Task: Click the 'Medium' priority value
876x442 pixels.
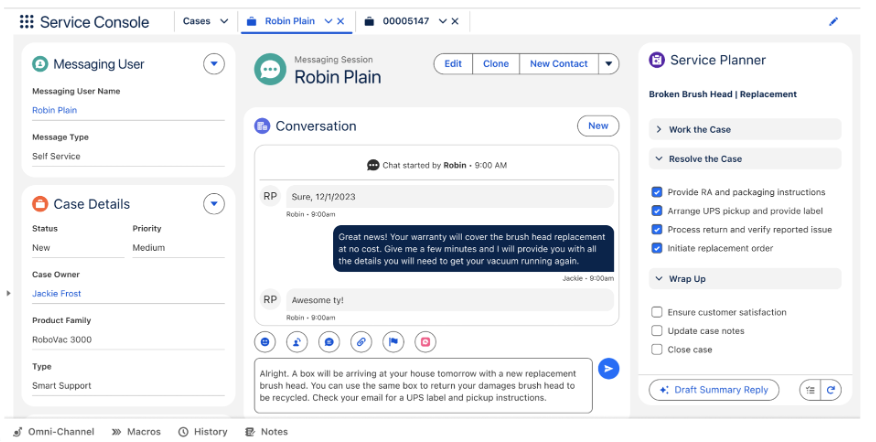Action: (149, 248)
